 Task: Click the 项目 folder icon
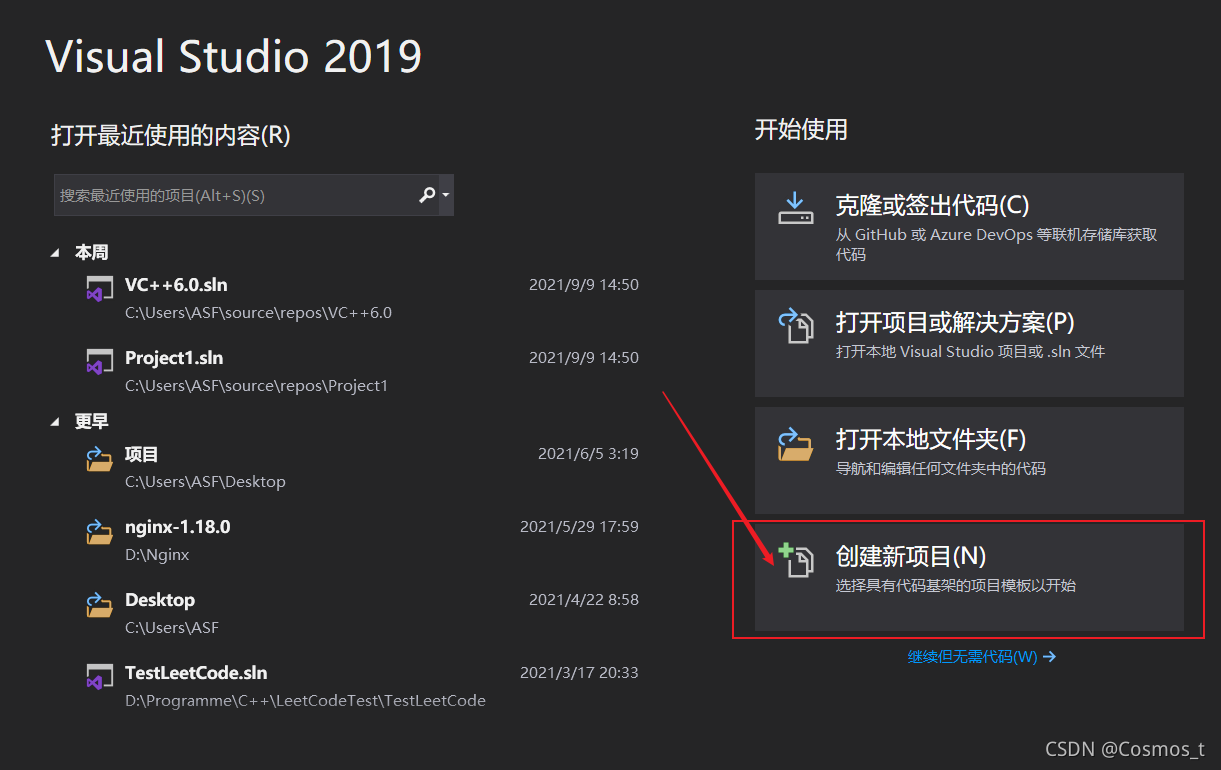(99, 458)
